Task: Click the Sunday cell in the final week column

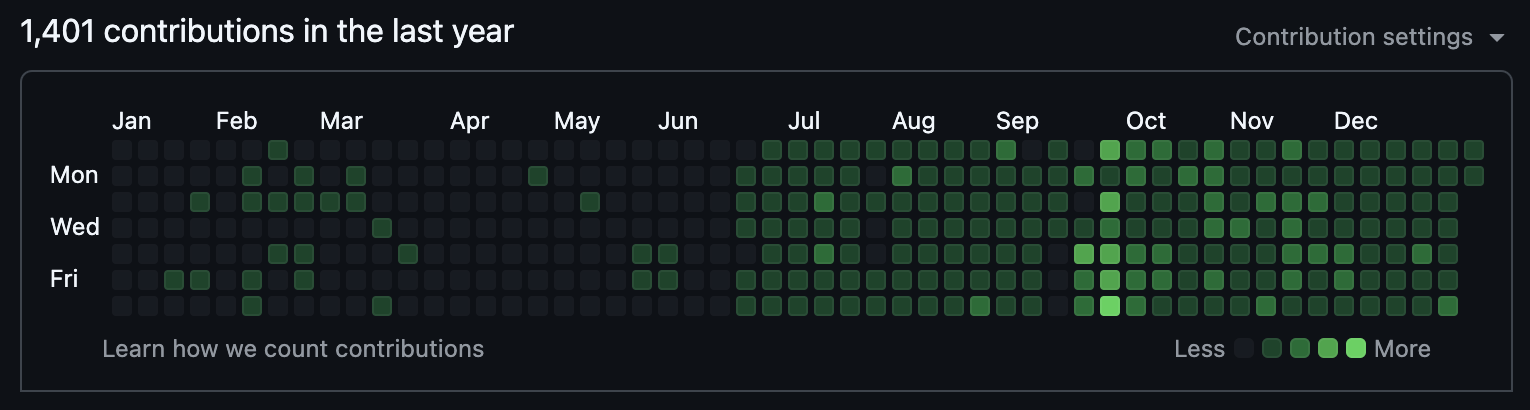Action: (x=1474, y=150)
